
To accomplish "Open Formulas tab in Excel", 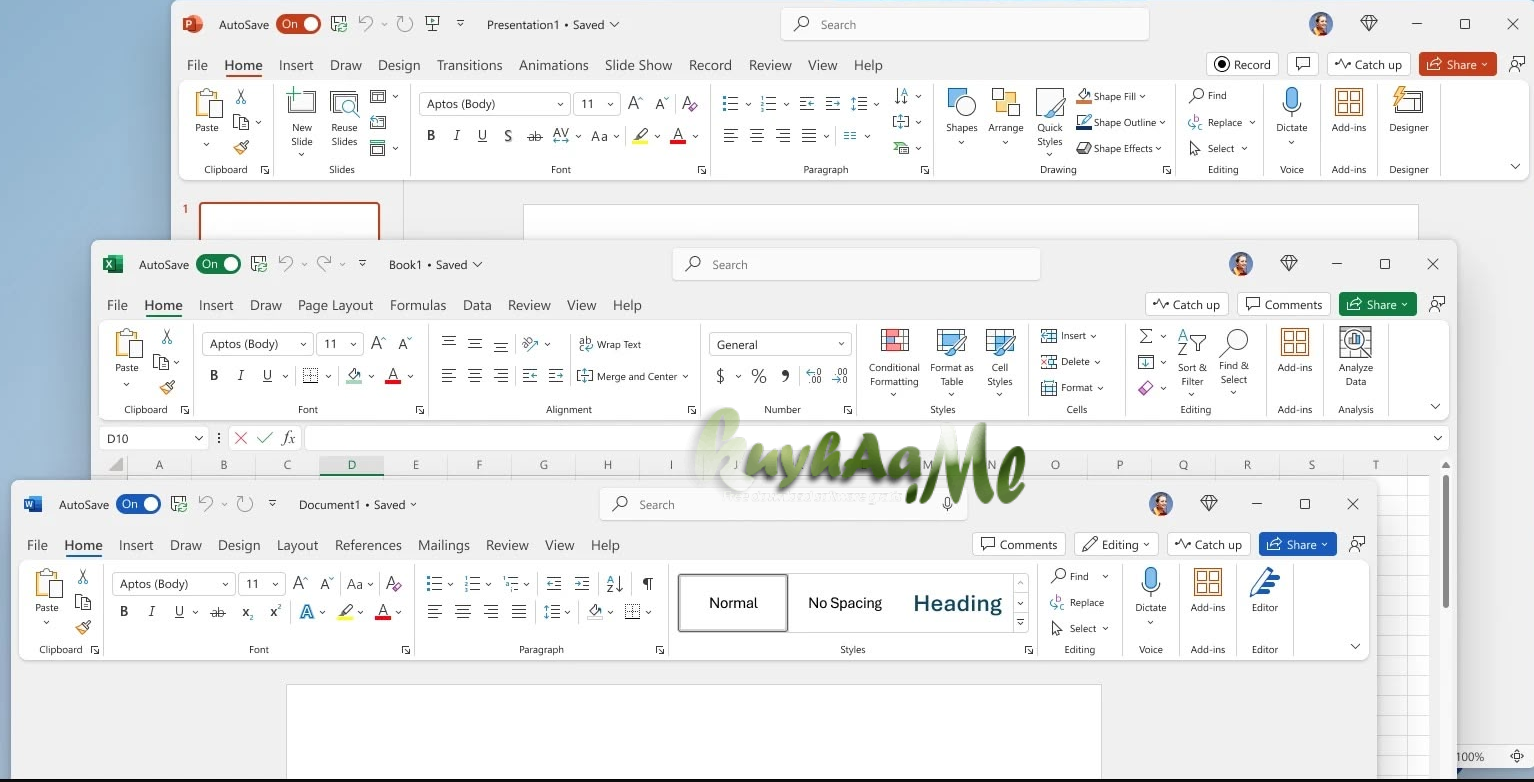I will 418,305.
